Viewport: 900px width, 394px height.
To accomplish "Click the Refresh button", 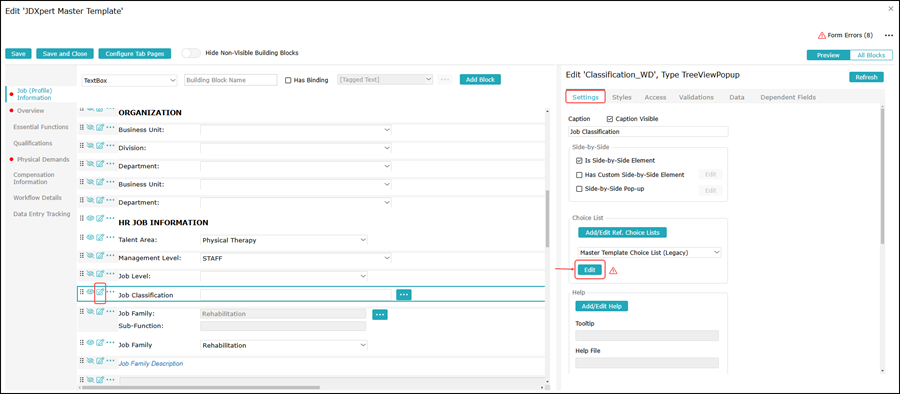I will tap(866, 77).
